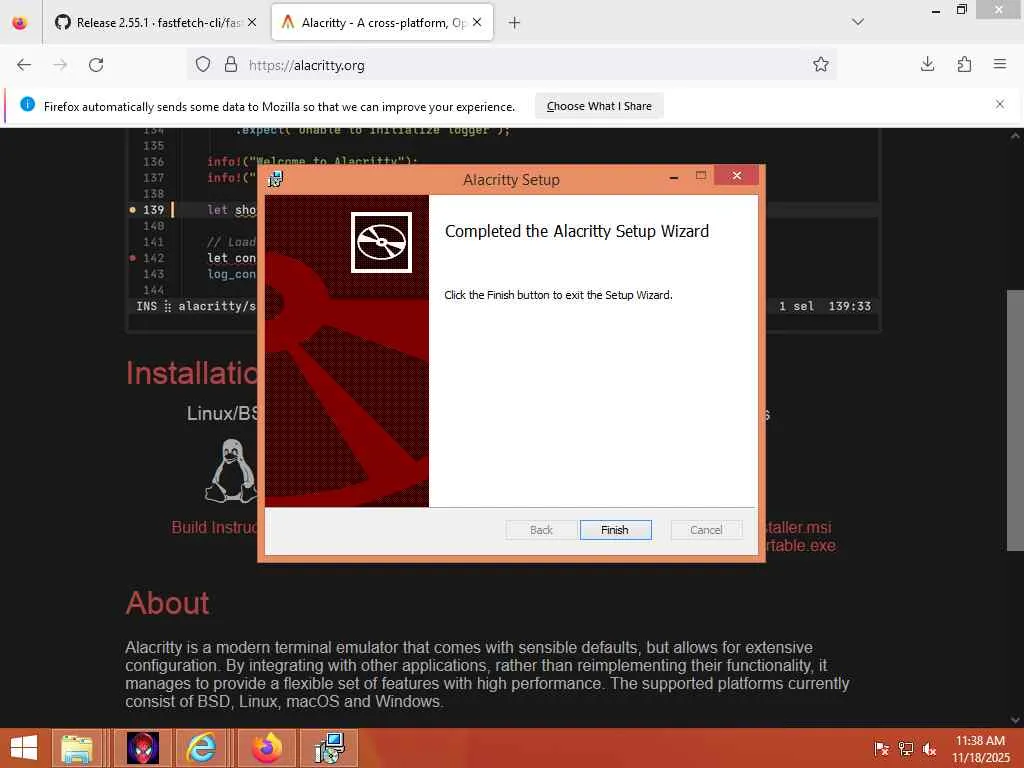Click the Completed the Alacritty Setup Wizard heading
1024x768 pixels.
tap(577, 231)
